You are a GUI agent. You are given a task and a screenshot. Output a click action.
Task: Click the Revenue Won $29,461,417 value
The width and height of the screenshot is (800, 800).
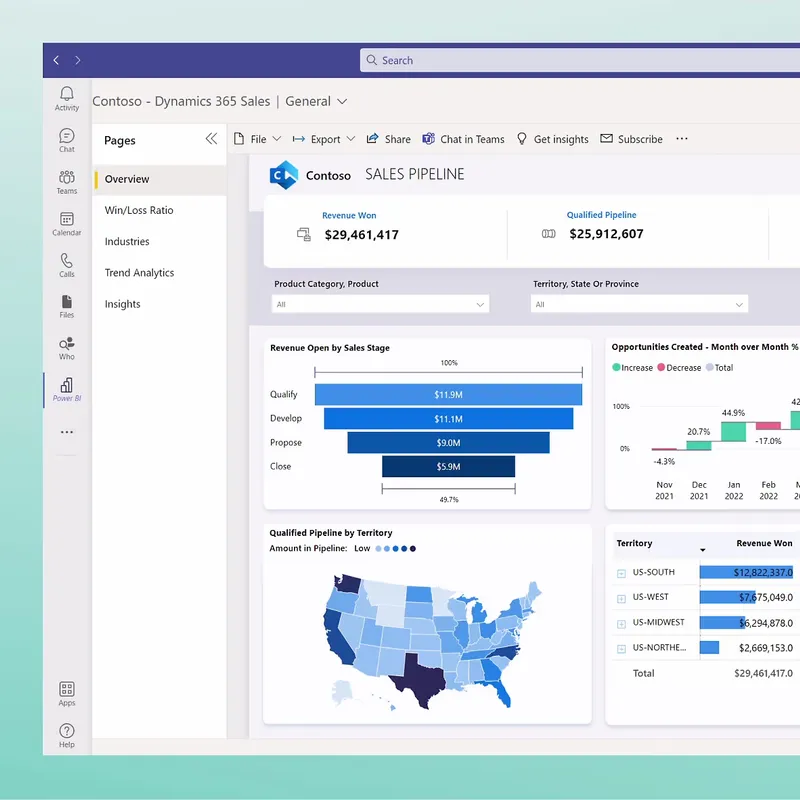coord(362,235)
